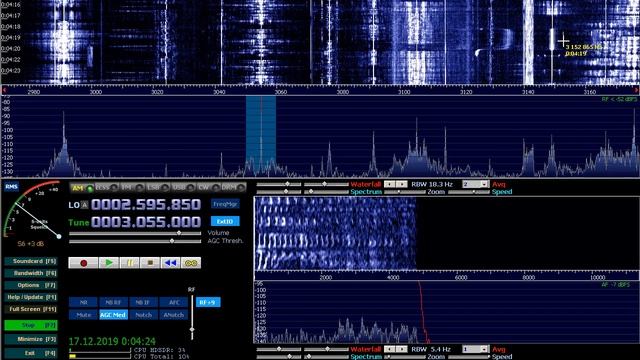The width and height of the screenshot is (640, 360).
Task: Click the highlighted tuning passband in RF spectrum
Action: pos(261,136)
